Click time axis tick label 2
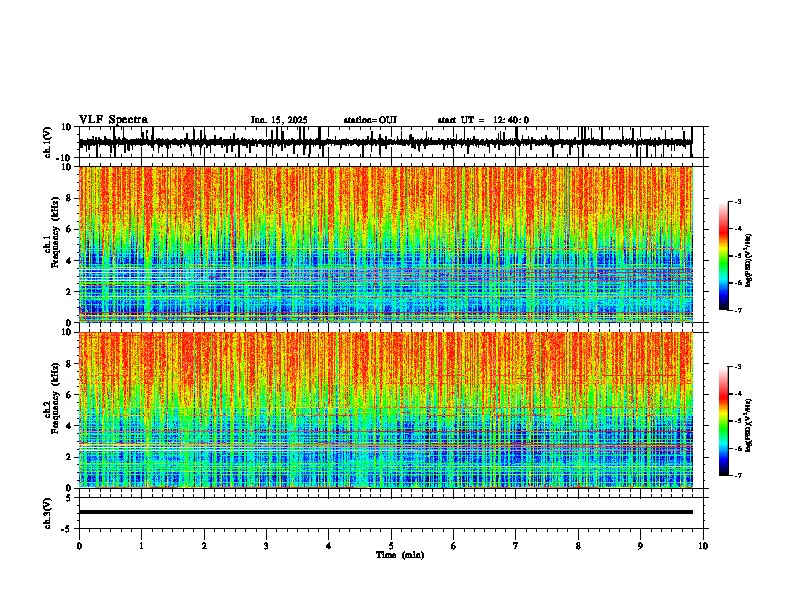The height and width of the screenshot is (612, 792). (204, 546)
